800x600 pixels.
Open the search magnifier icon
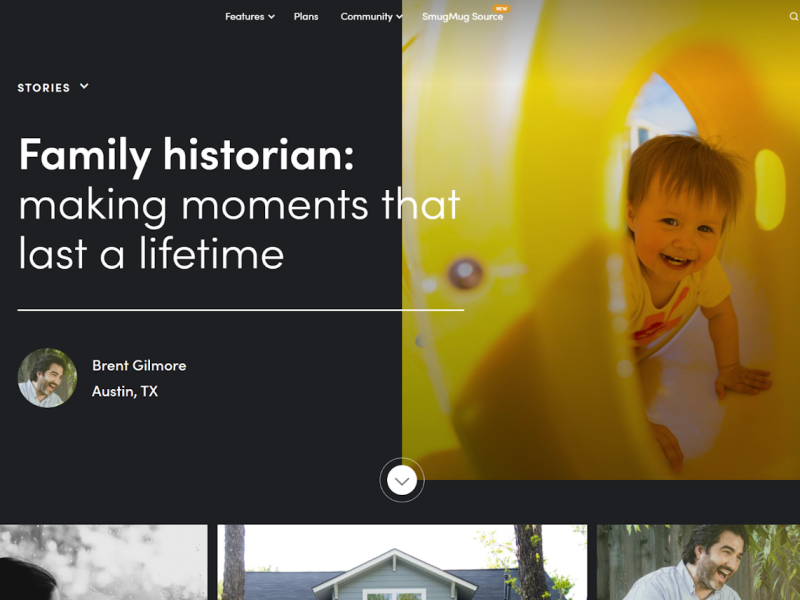[793, 16]
